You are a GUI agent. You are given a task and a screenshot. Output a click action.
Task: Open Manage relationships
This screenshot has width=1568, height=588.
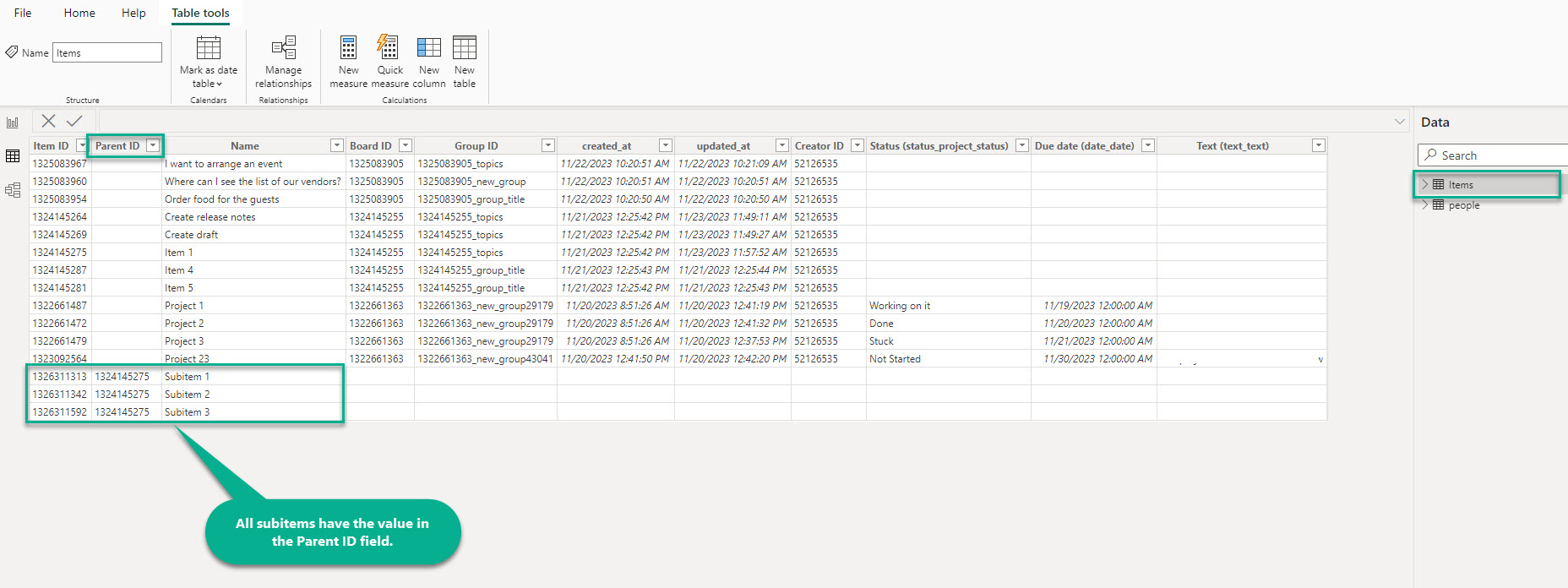tap(283, 48)
